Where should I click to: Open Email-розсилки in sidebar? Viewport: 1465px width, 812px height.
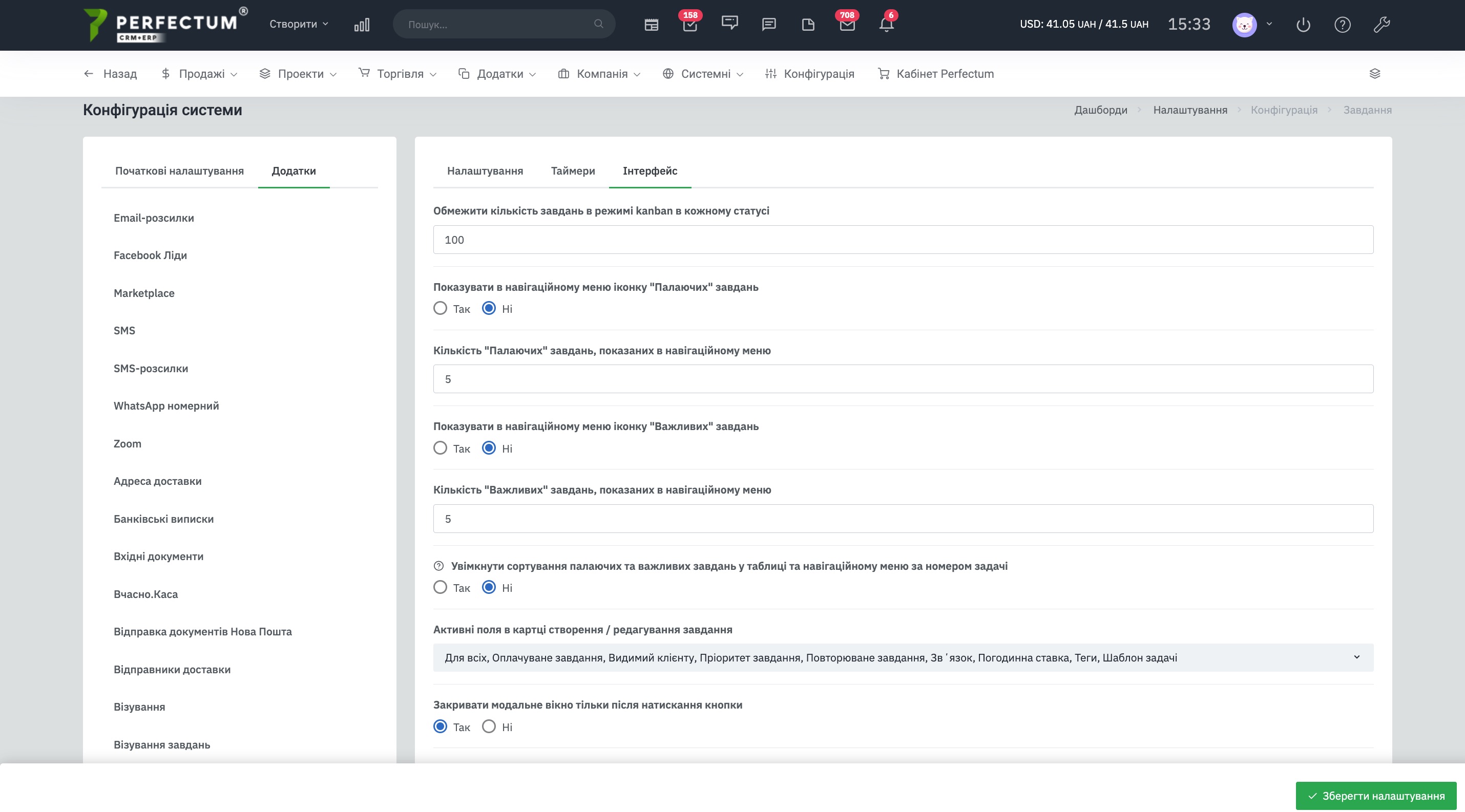click(154, 218)
